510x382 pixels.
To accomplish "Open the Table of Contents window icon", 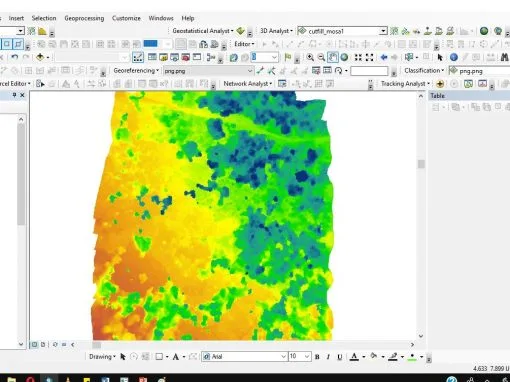I will coord(152,57).
